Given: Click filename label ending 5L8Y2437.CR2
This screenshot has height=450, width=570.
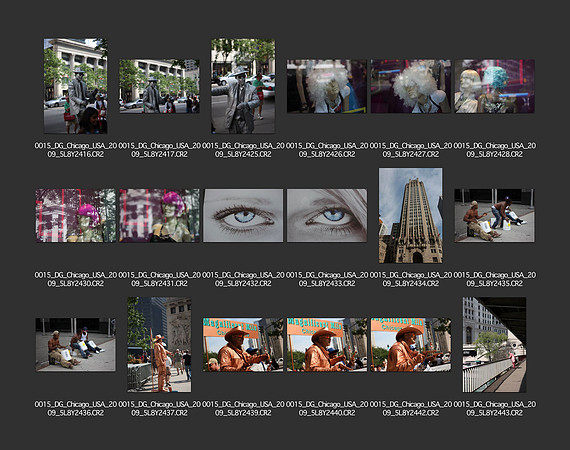Looking at the screenshot, I should tap(160, 409).
